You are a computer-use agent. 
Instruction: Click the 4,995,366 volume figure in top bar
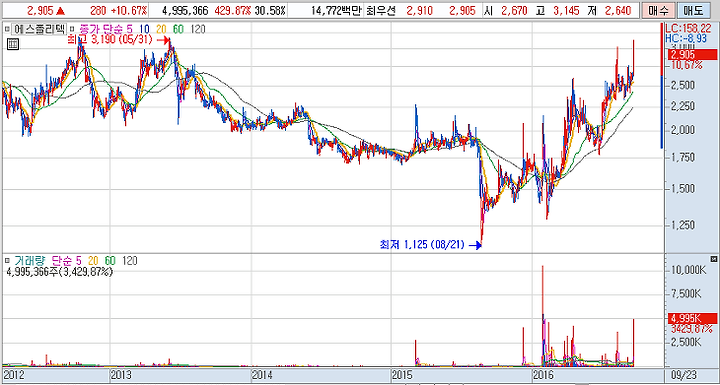pyautogui.click(x=186, y=10)
